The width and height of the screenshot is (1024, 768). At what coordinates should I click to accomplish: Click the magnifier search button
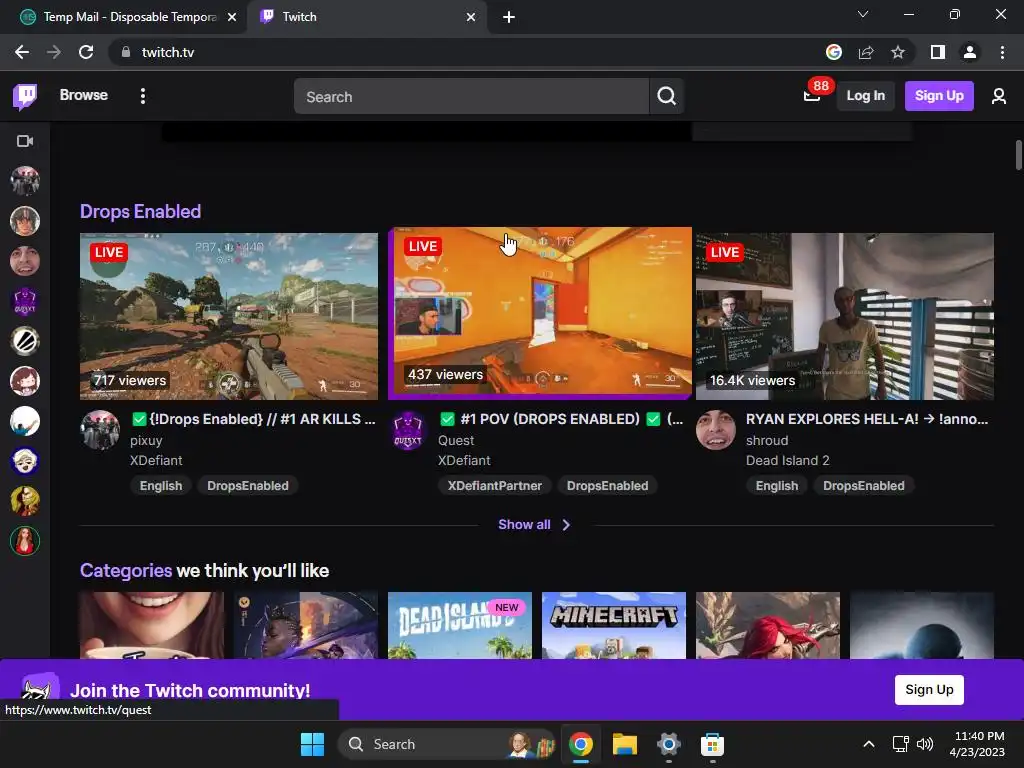coord(666,96)
